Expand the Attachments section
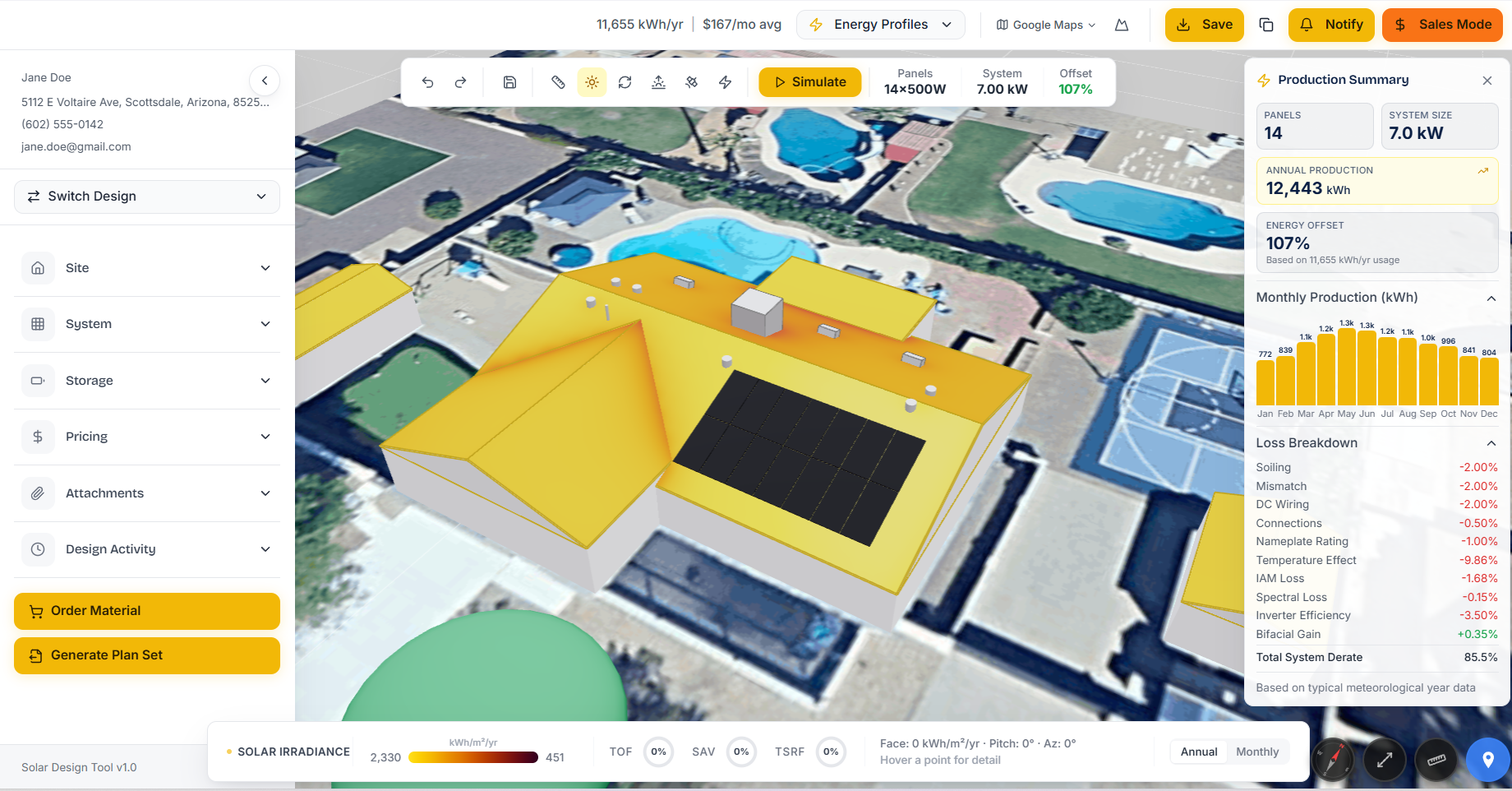 click(147, 493)
